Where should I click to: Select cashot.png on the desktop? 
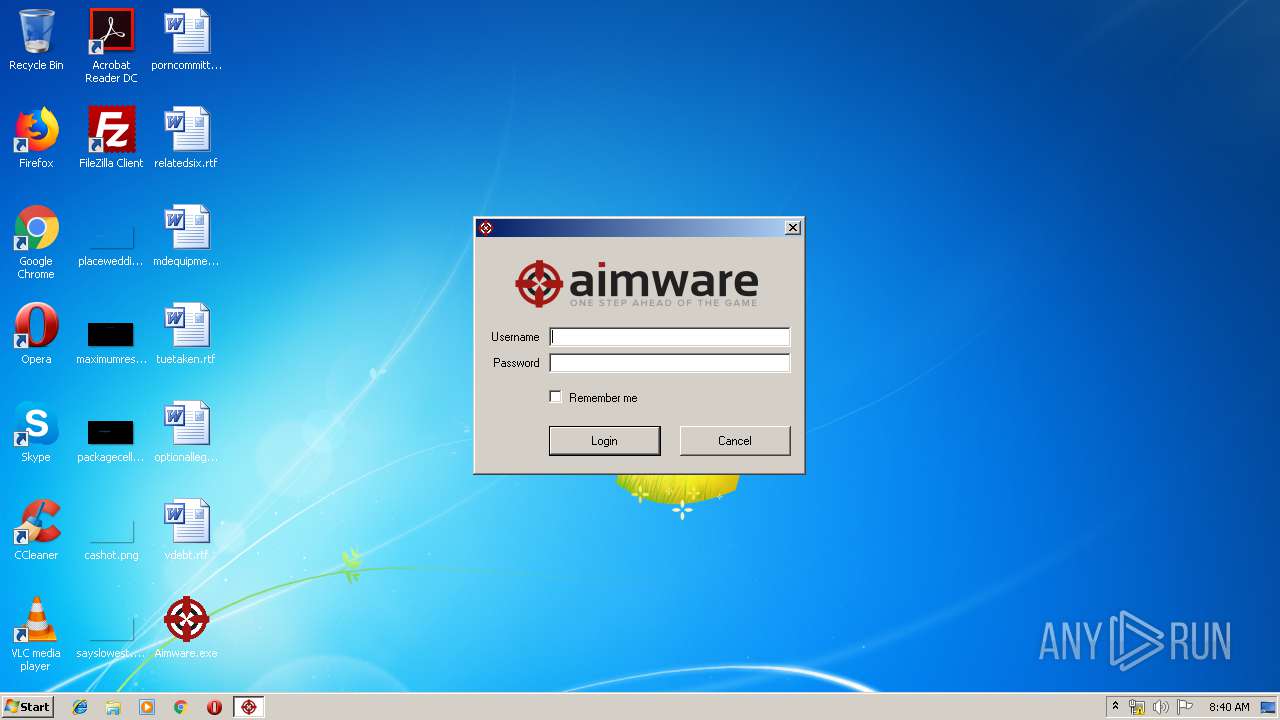pyautogui.click(x=111, y=538)
